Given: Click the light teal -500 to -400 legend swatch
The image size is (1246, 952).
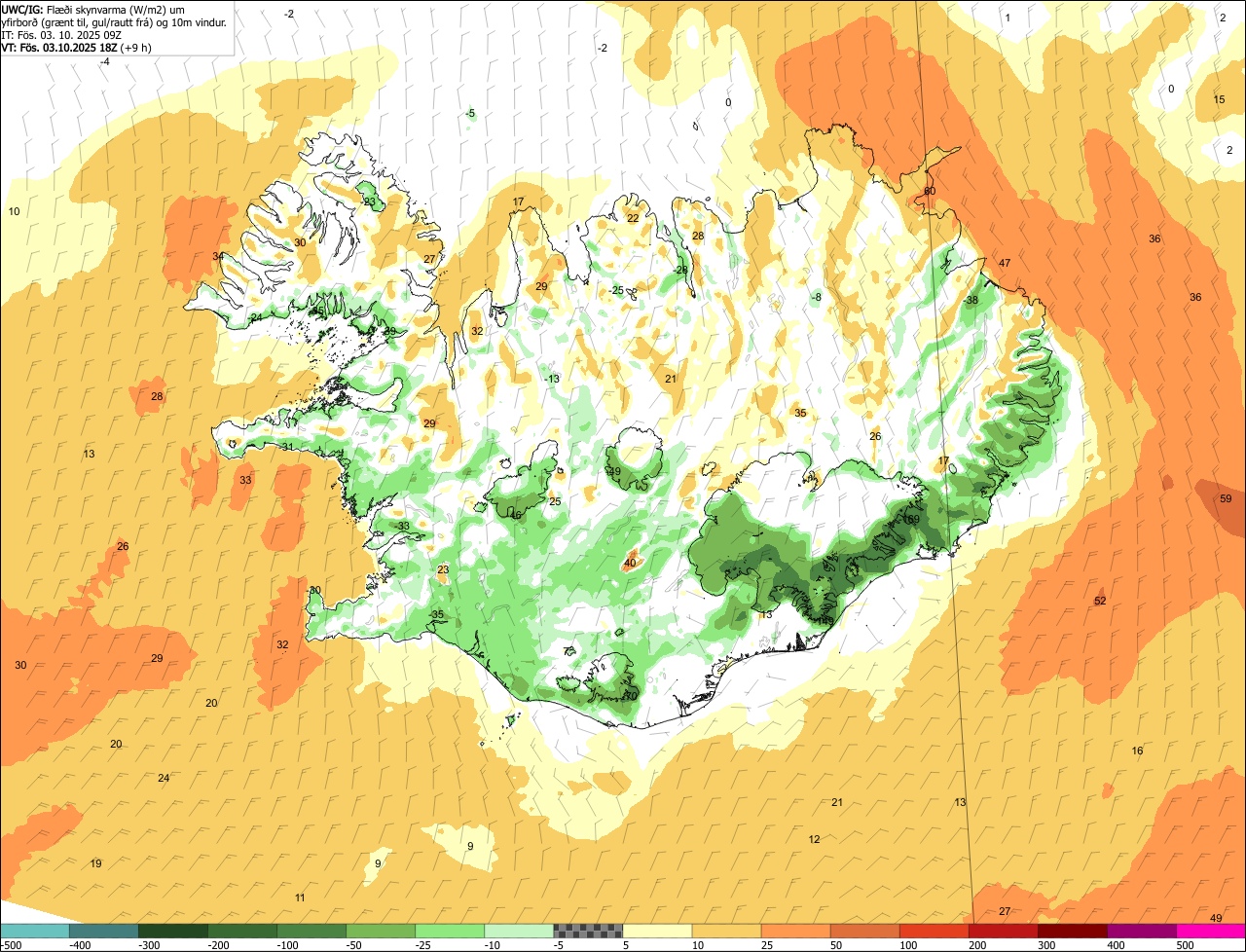Looking at the screenshot, I should pyautogui.click(x=35, y=931).
